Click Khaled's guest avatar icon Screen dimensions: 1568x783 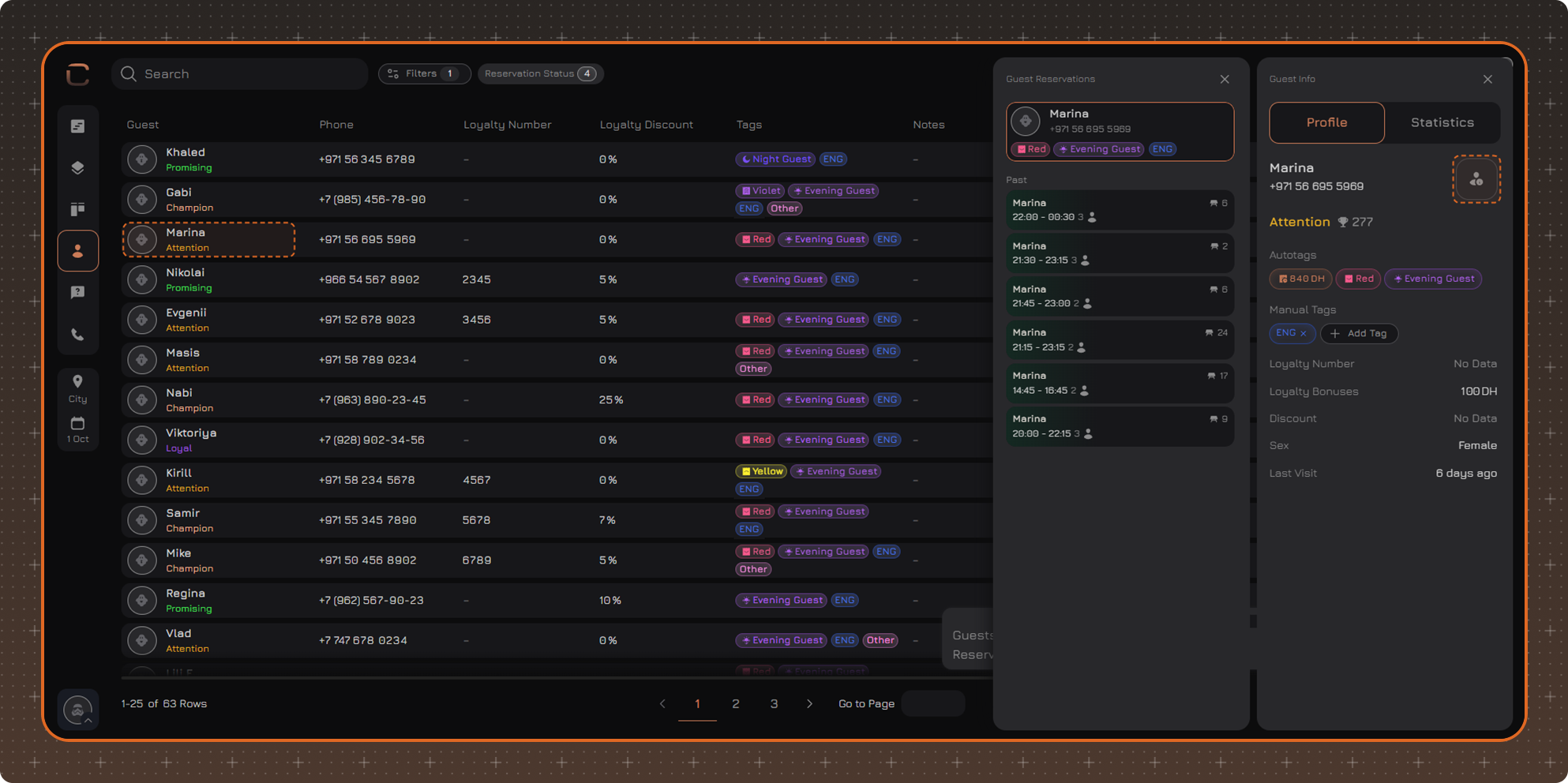tap(142, 159)
